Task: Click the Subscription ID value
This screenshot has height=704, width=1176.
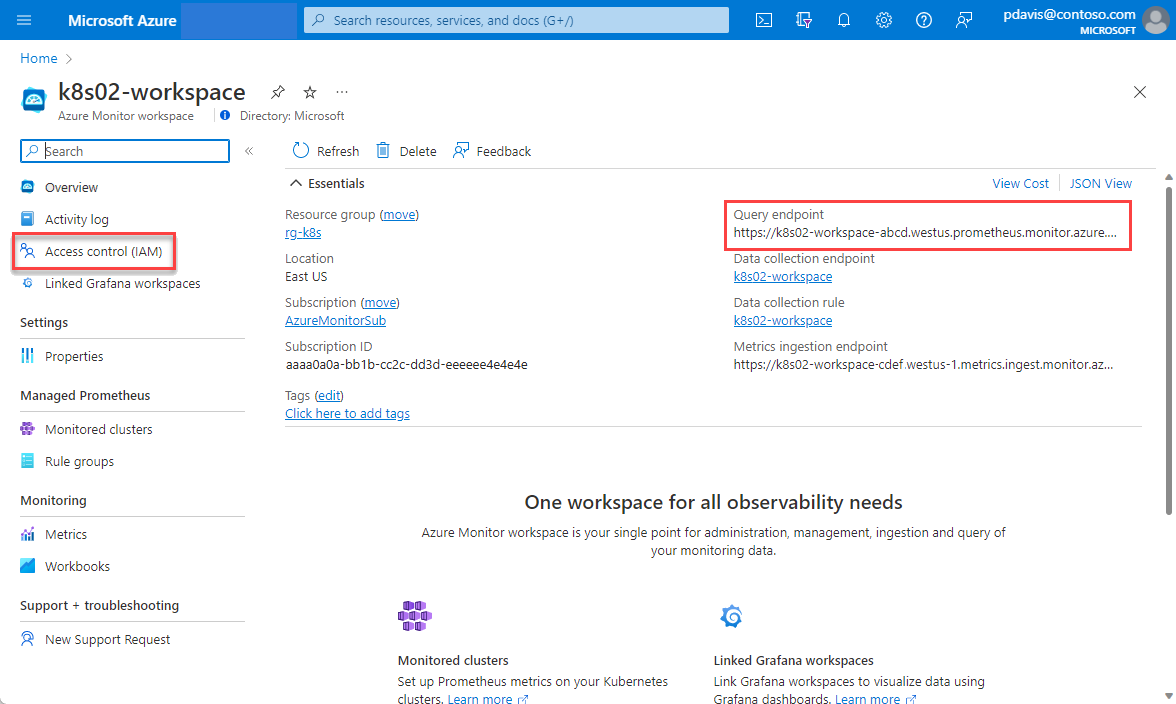Action: (406, 364)
